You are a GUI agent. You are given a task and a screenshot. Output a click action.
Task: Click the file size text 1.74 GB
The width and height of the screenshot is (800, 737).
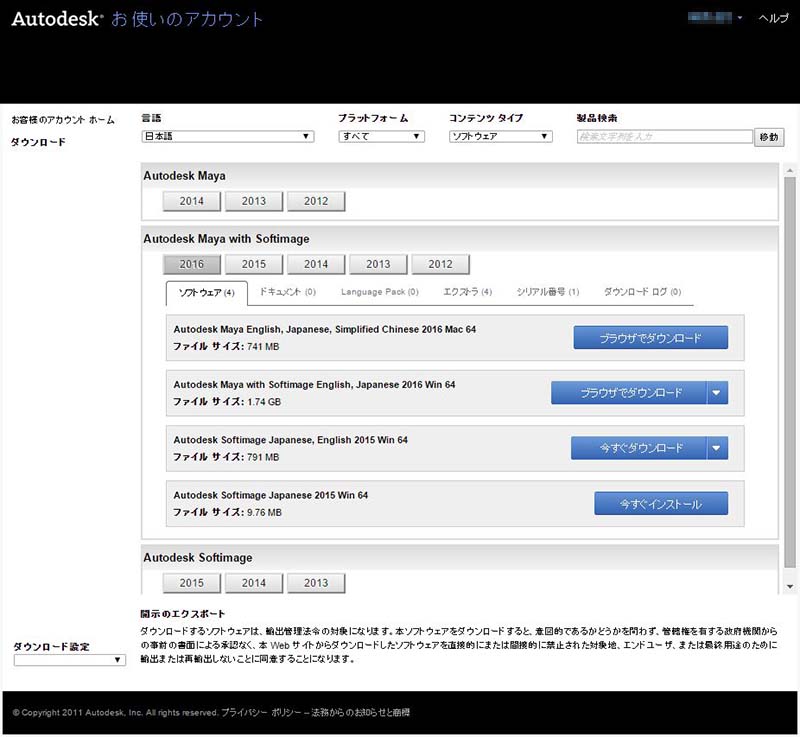click(264, 402)
